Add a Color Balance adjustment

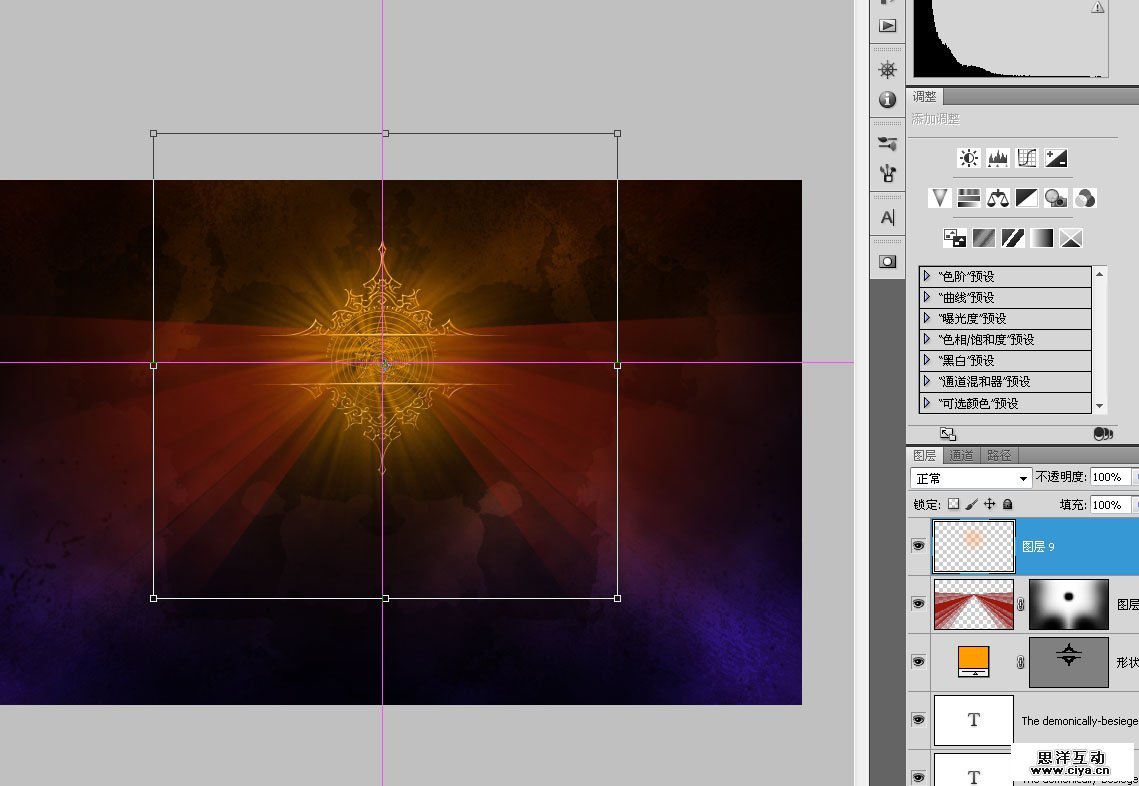tap(997, 198)
